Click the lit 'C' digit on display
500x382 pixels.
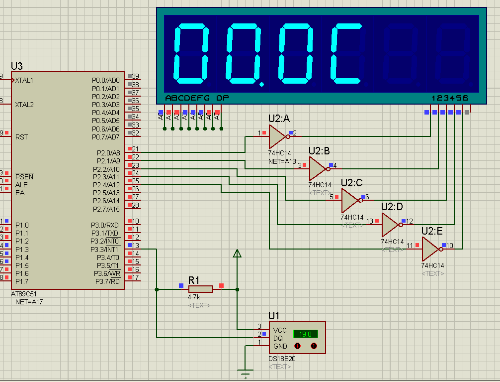(347, 53)
